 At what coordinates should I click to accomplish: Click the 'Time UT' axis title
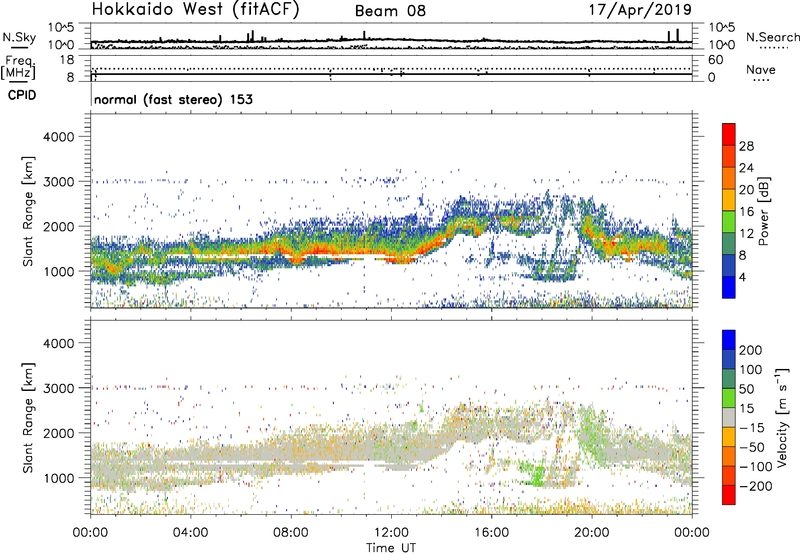391,548
